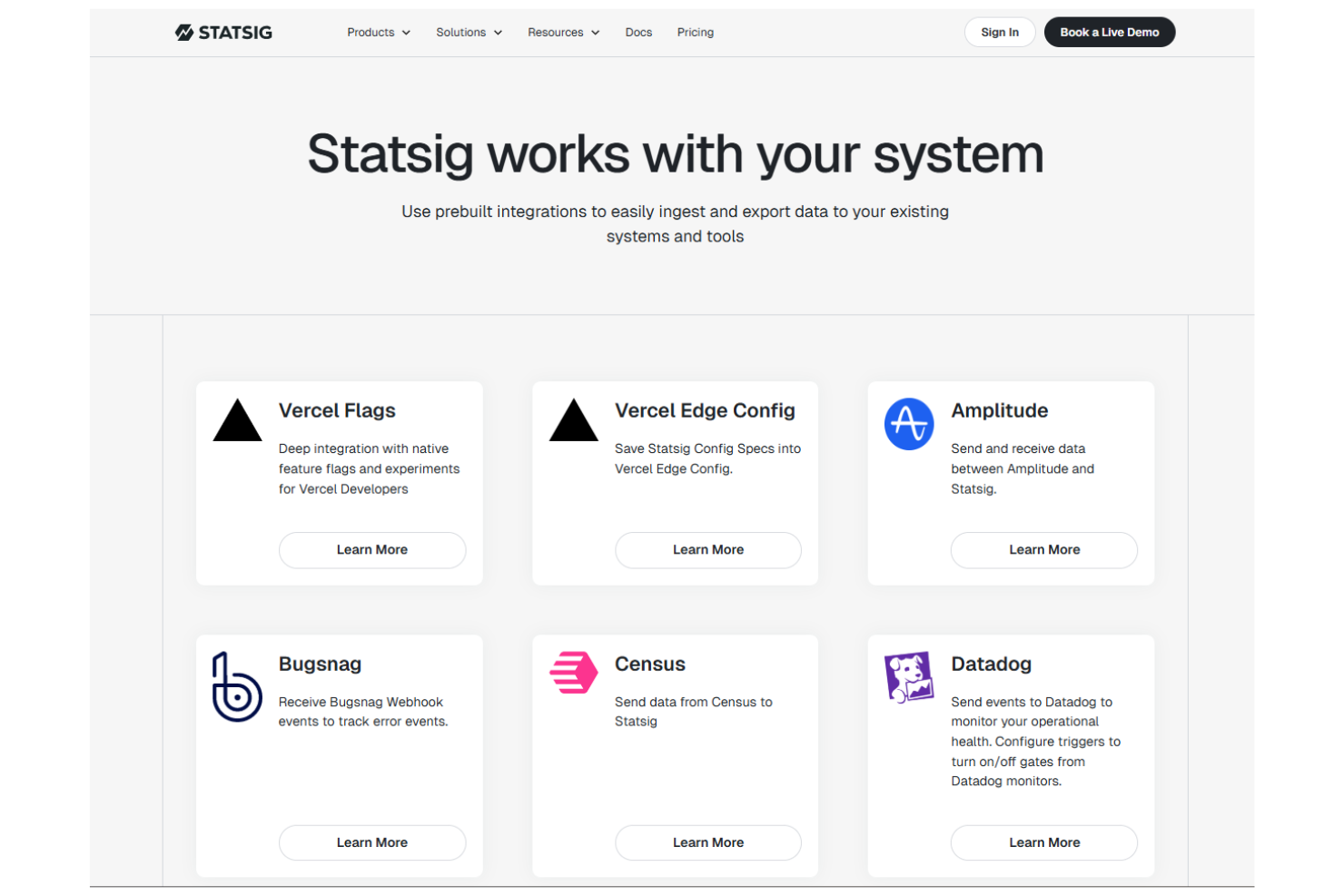The image size is (1344, 896).
Task: Learn More about Bugsnag integration
Action: (372, 842)
